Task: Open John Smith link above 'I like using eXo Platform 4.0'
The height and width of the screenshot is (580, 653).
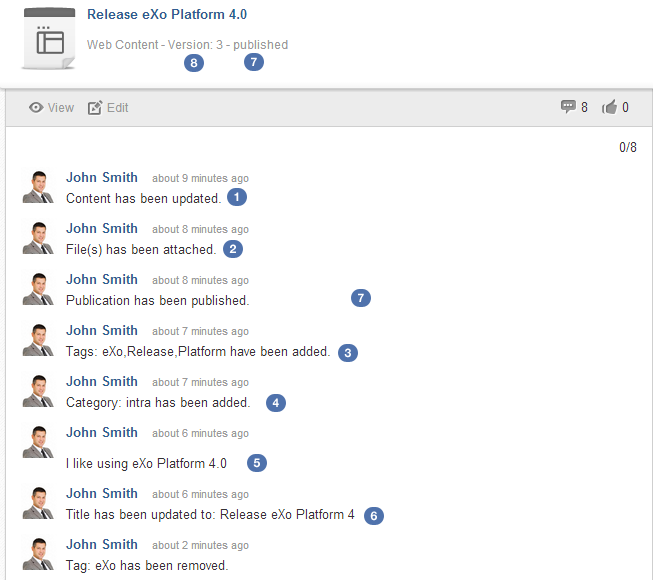Action: [102, 432]
